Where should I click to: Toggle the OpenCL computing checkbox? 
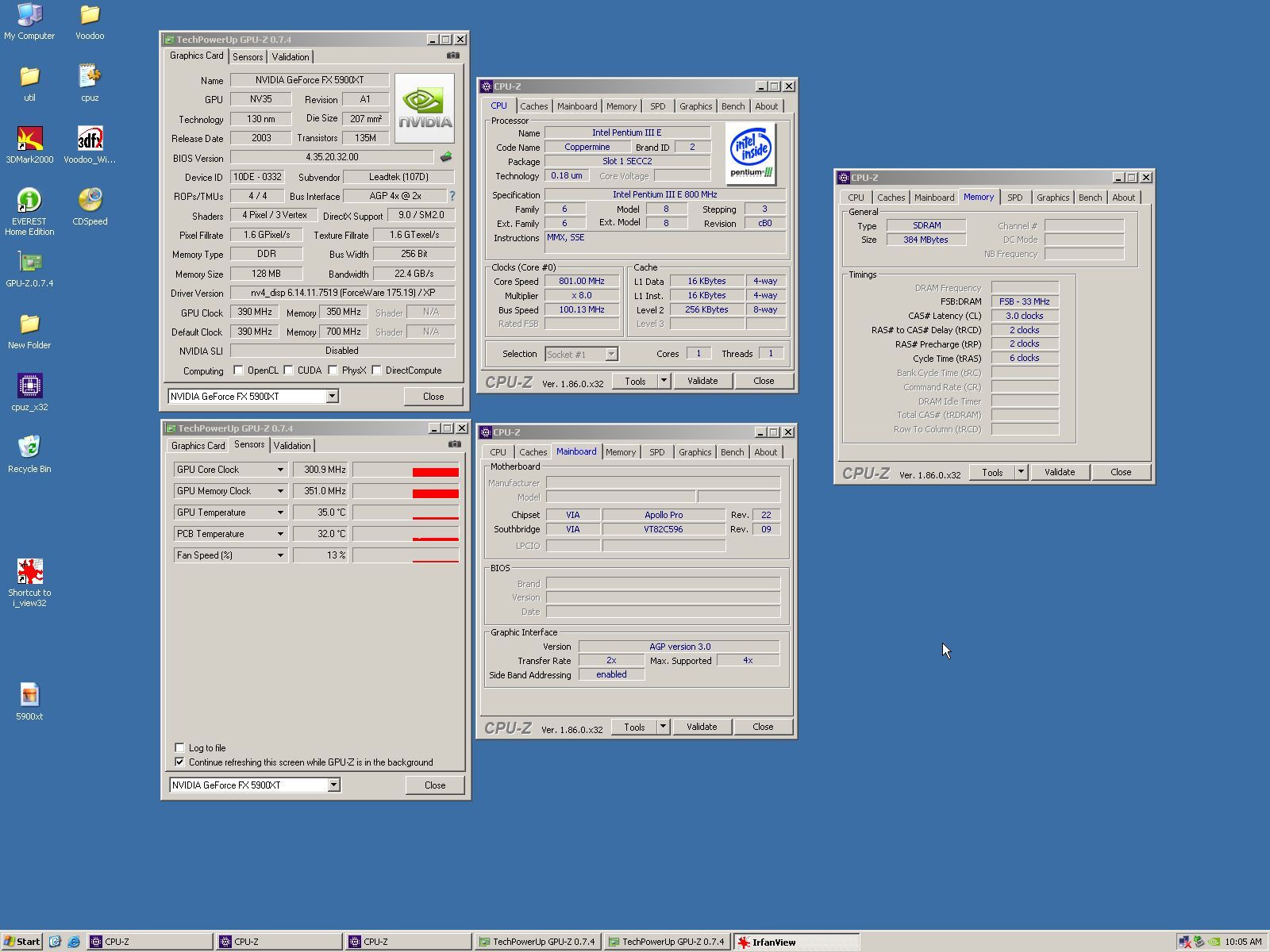[x=238, y=370]
